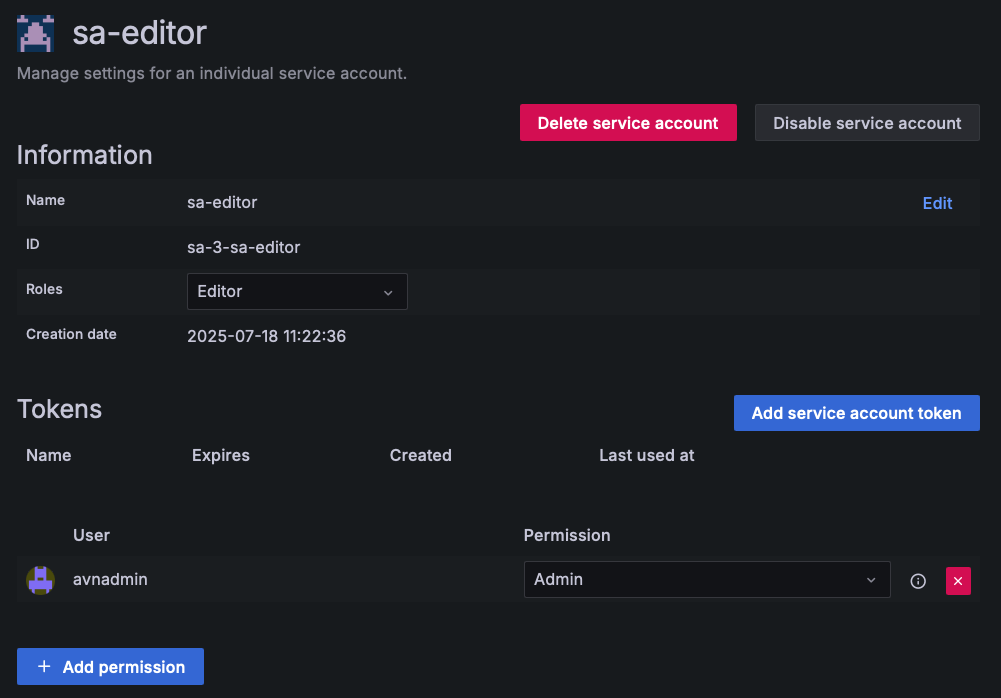Click the Disable service account button

[867, 123]
